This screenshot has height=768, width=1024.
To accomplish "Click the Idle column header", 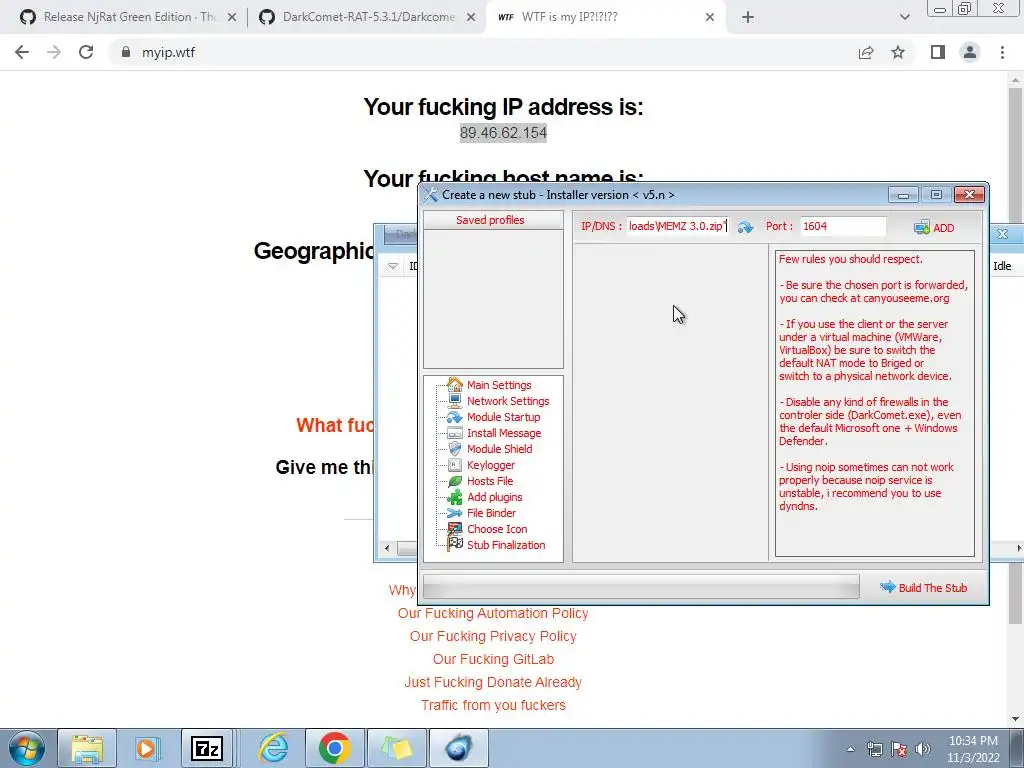I will coord(1002,266).
